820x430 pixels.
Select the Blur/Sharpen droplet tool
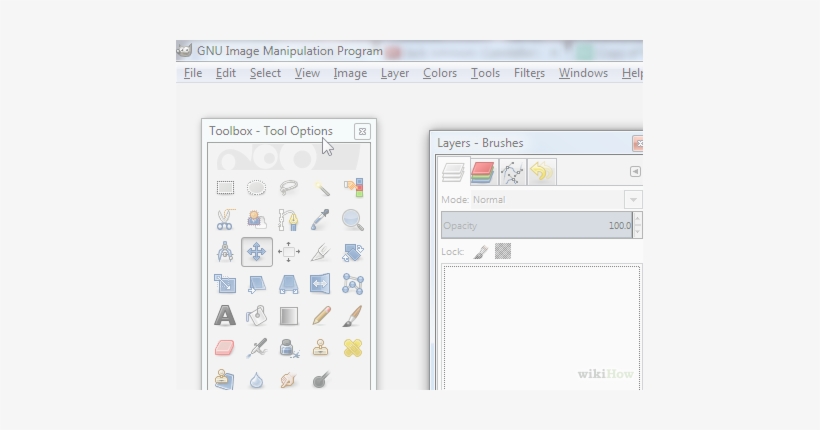[x=256, y=380]
